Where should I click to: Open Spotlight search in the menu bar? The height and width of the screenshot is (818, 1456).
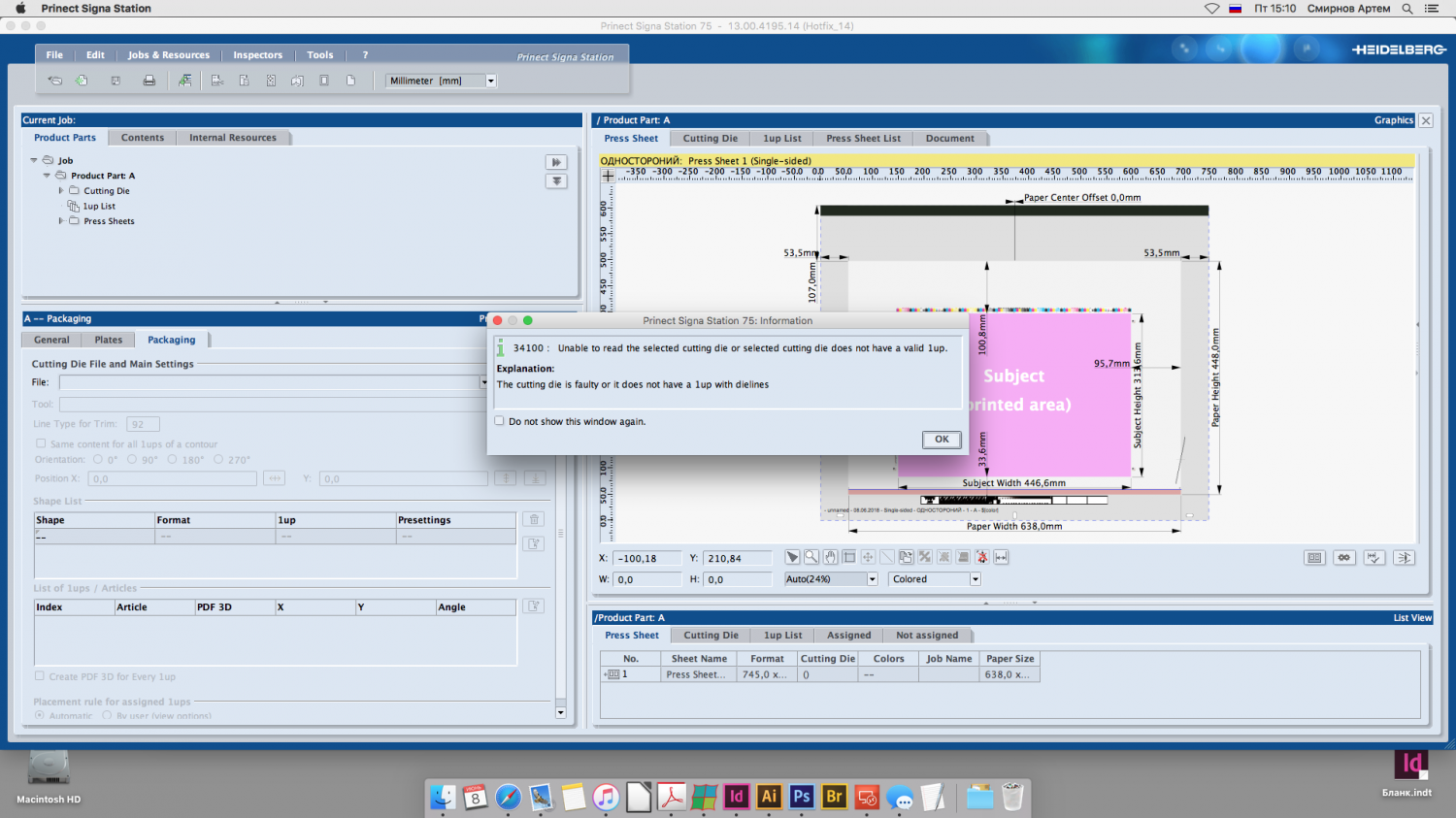pyautogui.click(x=1407, y=9)
